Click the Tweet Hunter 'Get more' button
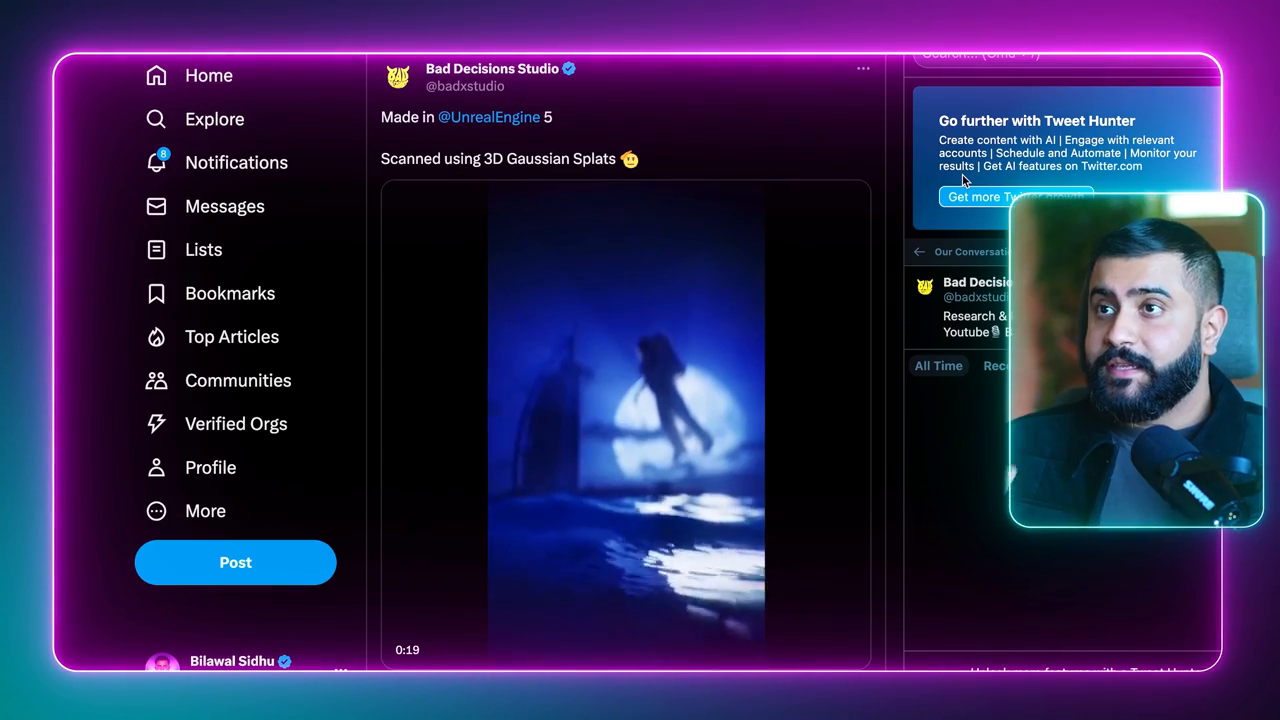The image size is (1280, 720). click(974, 197)
